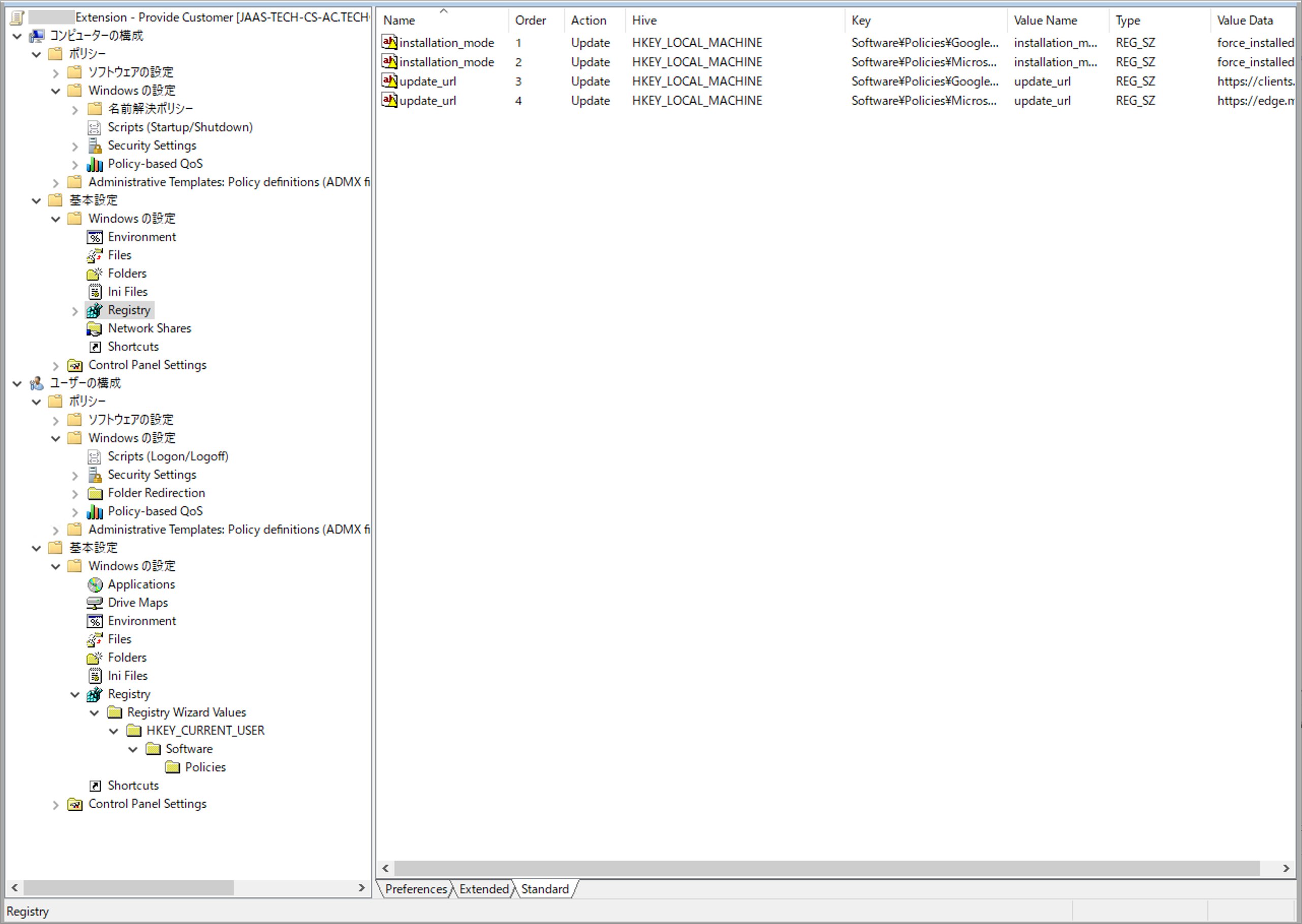The image size is (1302, 924).
Task: Click right arrow of tree pane scrollbar
Action: [x=361, y=887]
